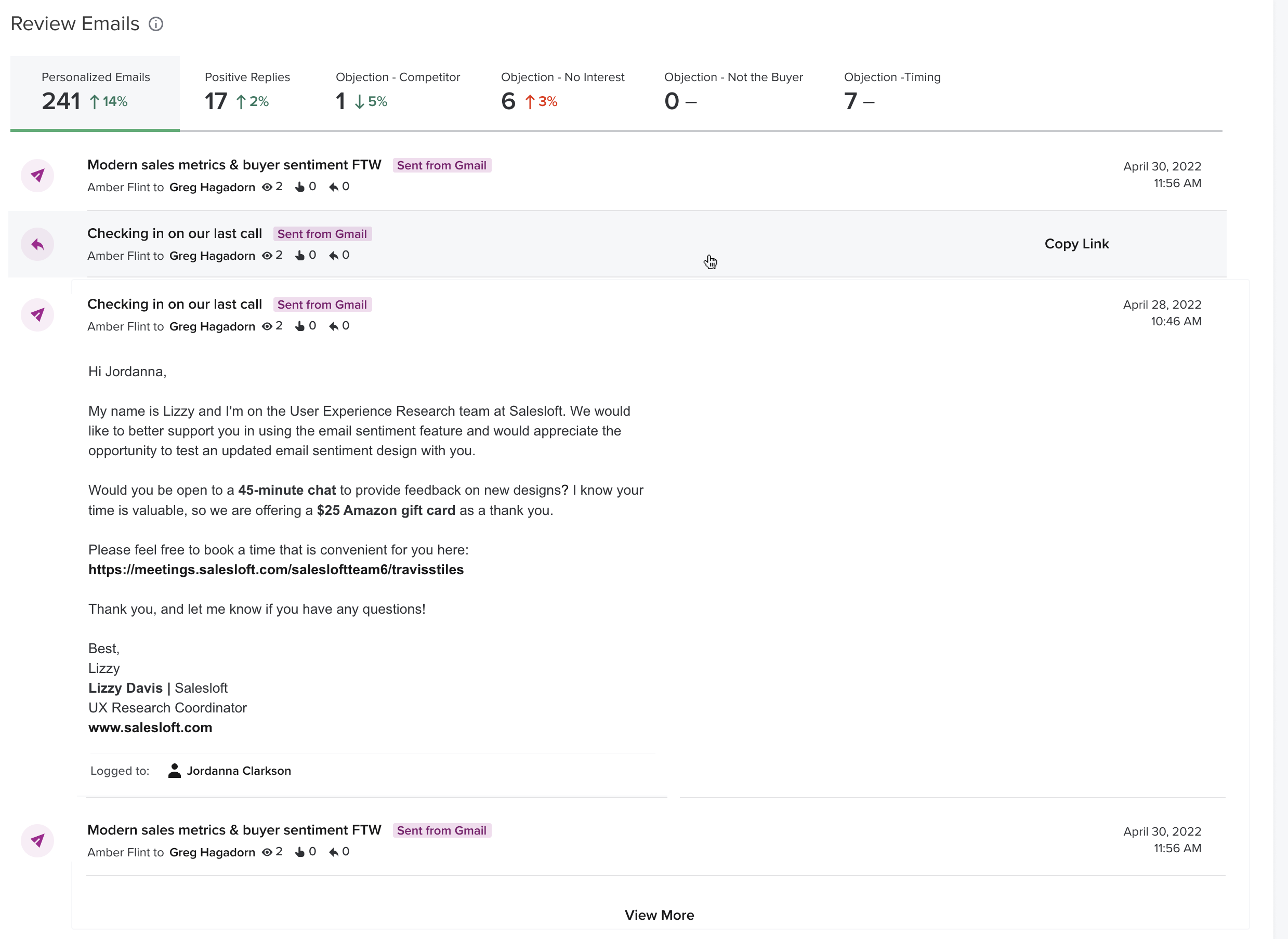Screen dimensions: 1288x939
Task: Click the purple send icon of first email
Action: point(37,176)
